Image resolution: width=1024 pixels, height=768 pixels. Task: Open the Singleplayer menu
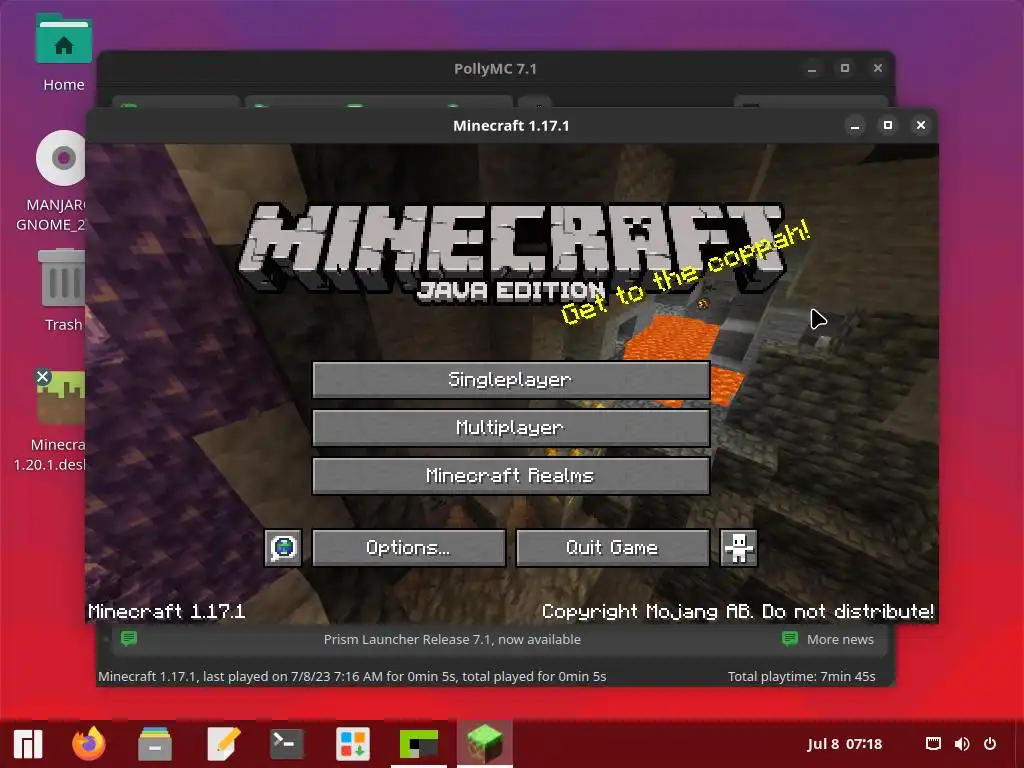click(x=511, y=379)
